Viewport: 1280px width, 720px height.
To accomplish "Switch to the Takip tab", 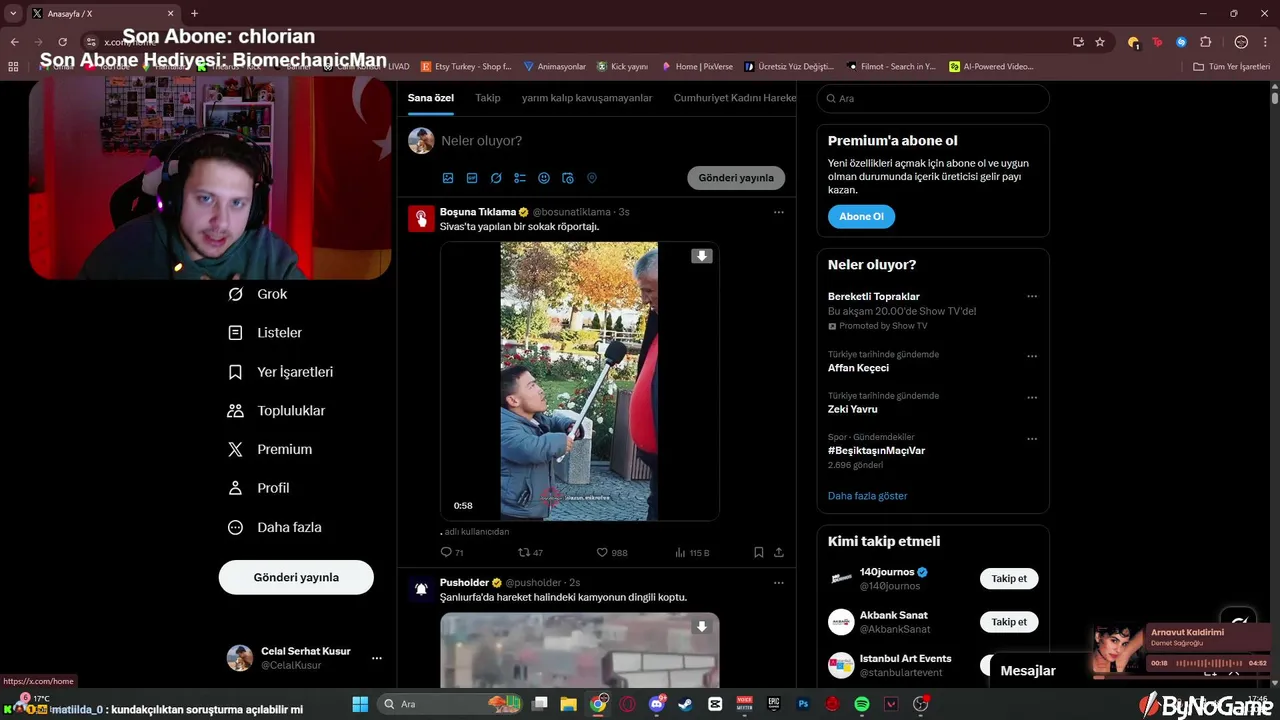I will (488, 98).
